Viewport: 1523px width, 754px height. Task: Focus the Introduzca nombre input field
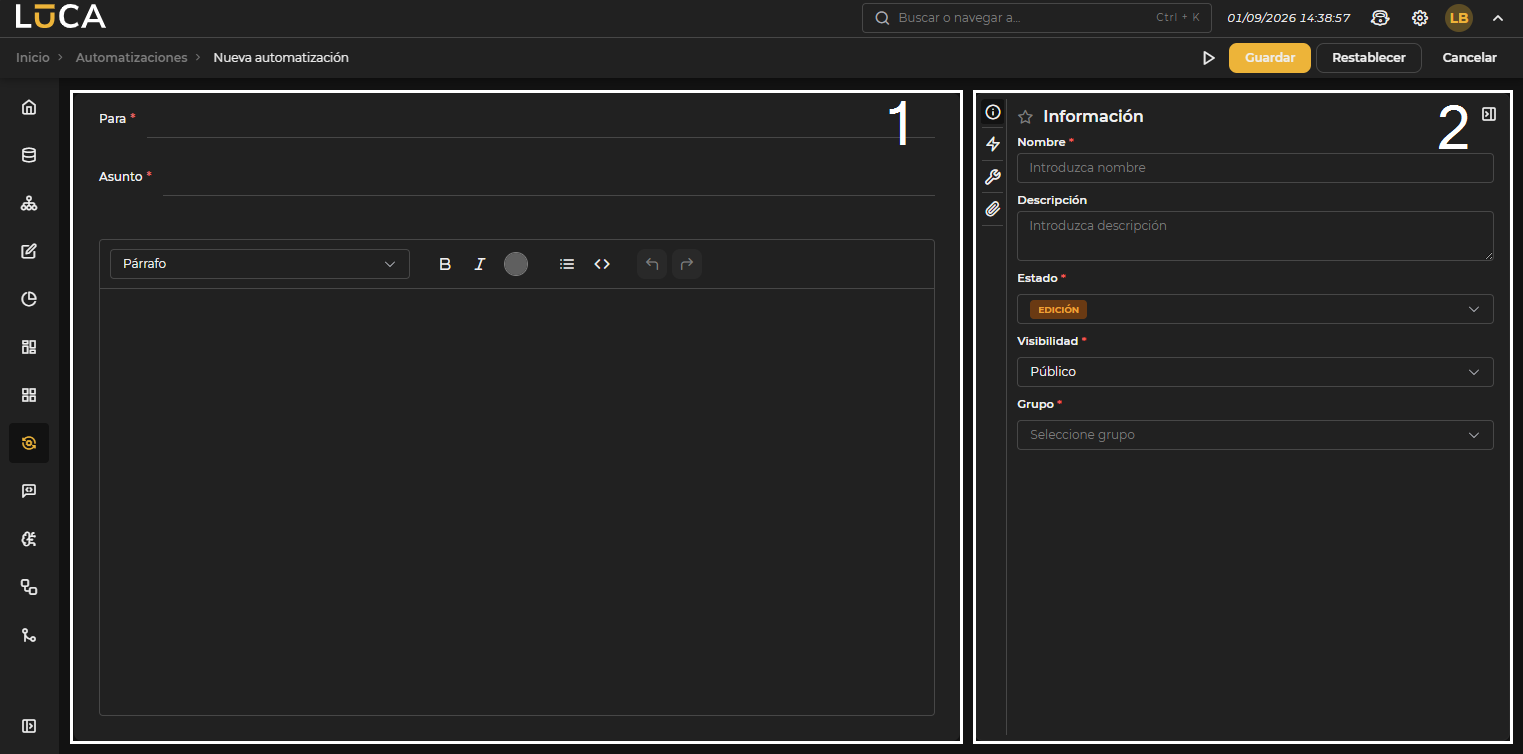click(x=1255, y=168)
